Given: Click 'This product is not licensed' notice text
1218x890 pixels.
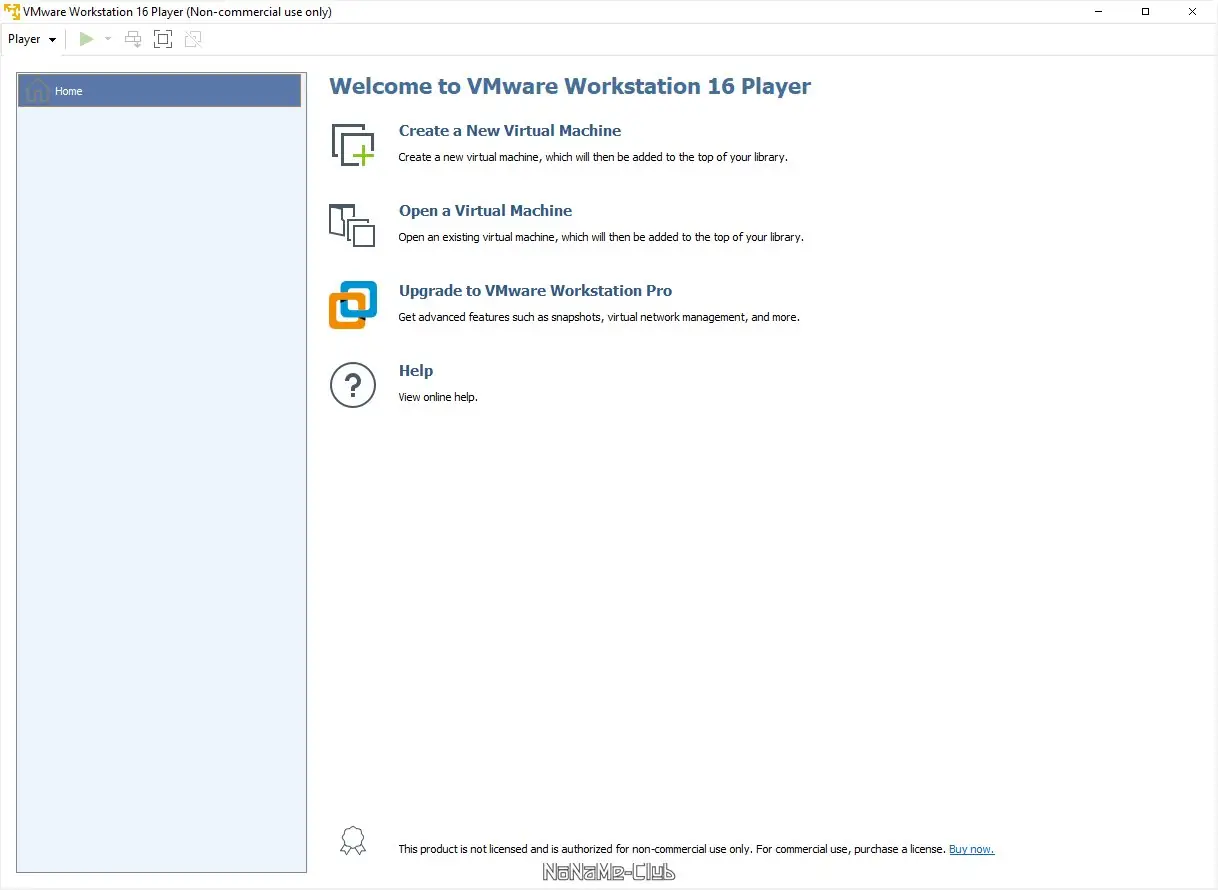Looking at the screenshot, I should point(672,849).
